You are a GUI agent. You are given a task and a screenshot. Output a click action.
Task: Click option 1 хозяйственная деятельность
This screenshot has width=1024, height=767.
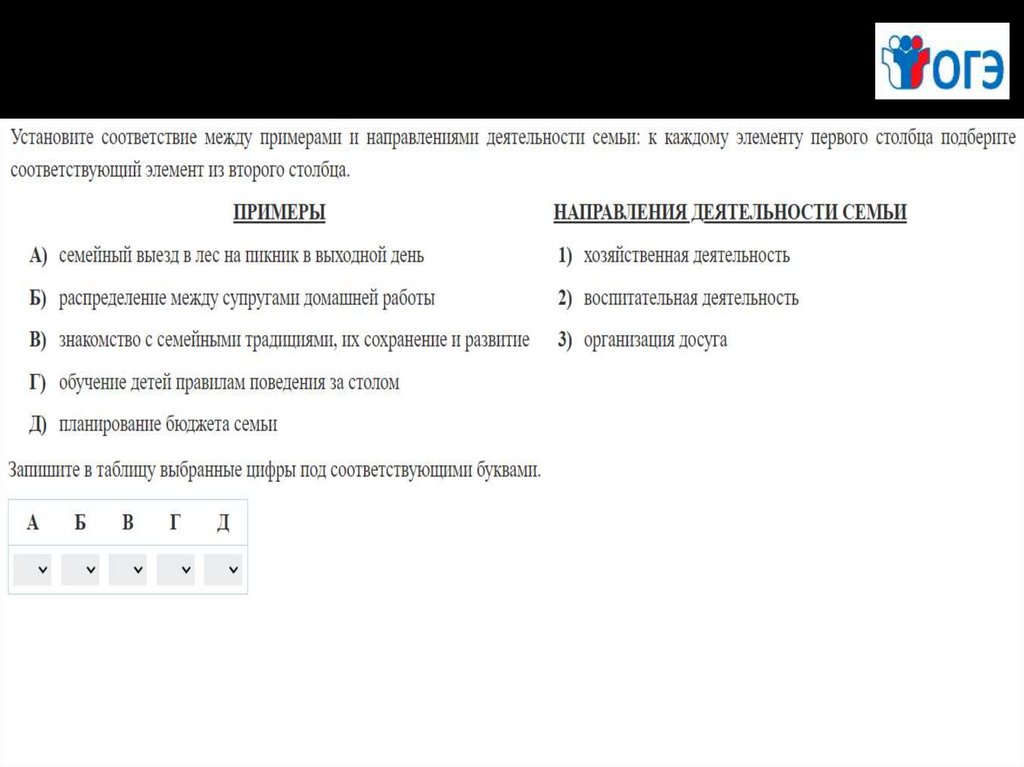(673, 255)
